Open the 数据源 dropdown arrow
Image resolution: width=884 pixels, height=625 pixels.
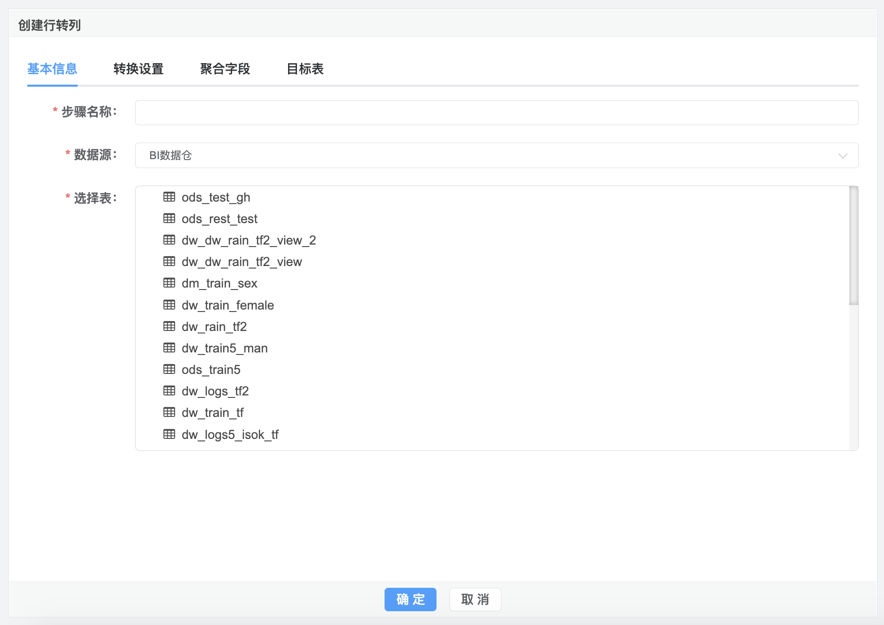click(842, 156)
